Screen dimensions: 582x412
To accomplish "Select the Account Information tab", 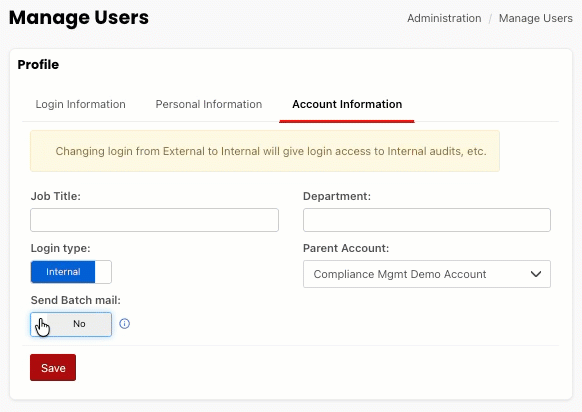I will tap(347, 104).
